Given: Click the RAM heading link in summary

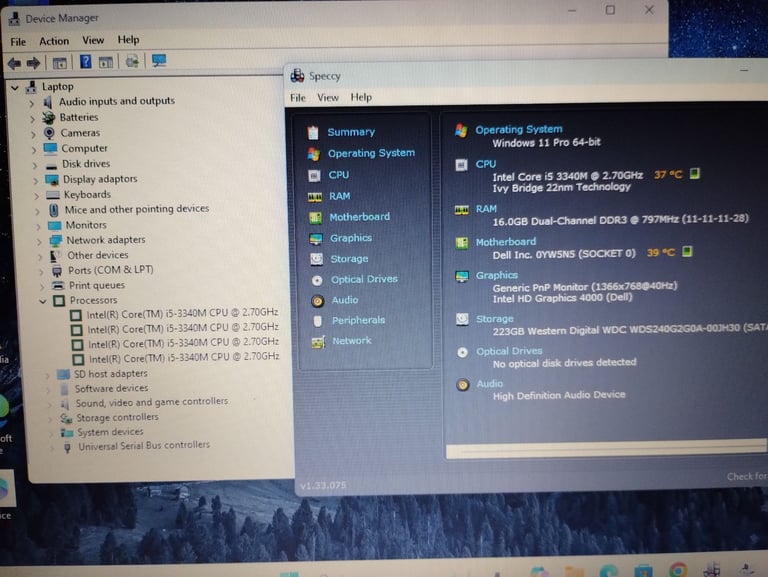Looking at the screenshot, I should [486, 209].
